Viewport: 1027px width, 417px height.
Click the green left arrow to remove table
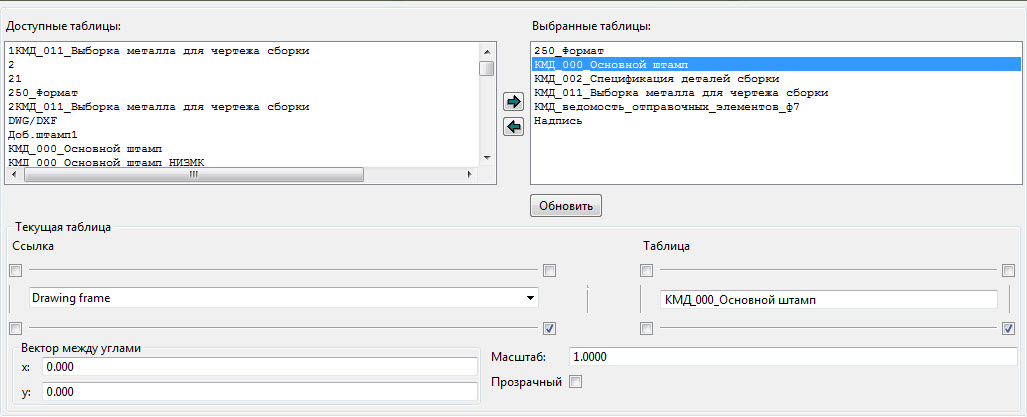click(x=514, y=126)
